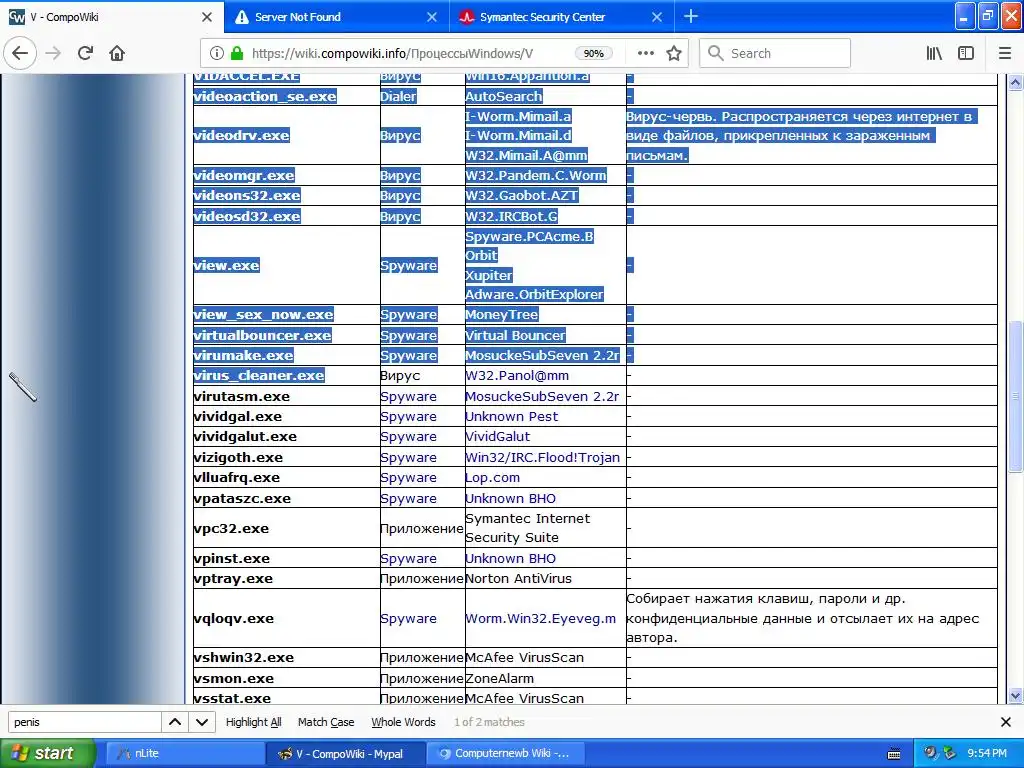The height and width of the screenshot is (768, 1024).
Task: Open the Windows start menu
Action: [48, 753]
